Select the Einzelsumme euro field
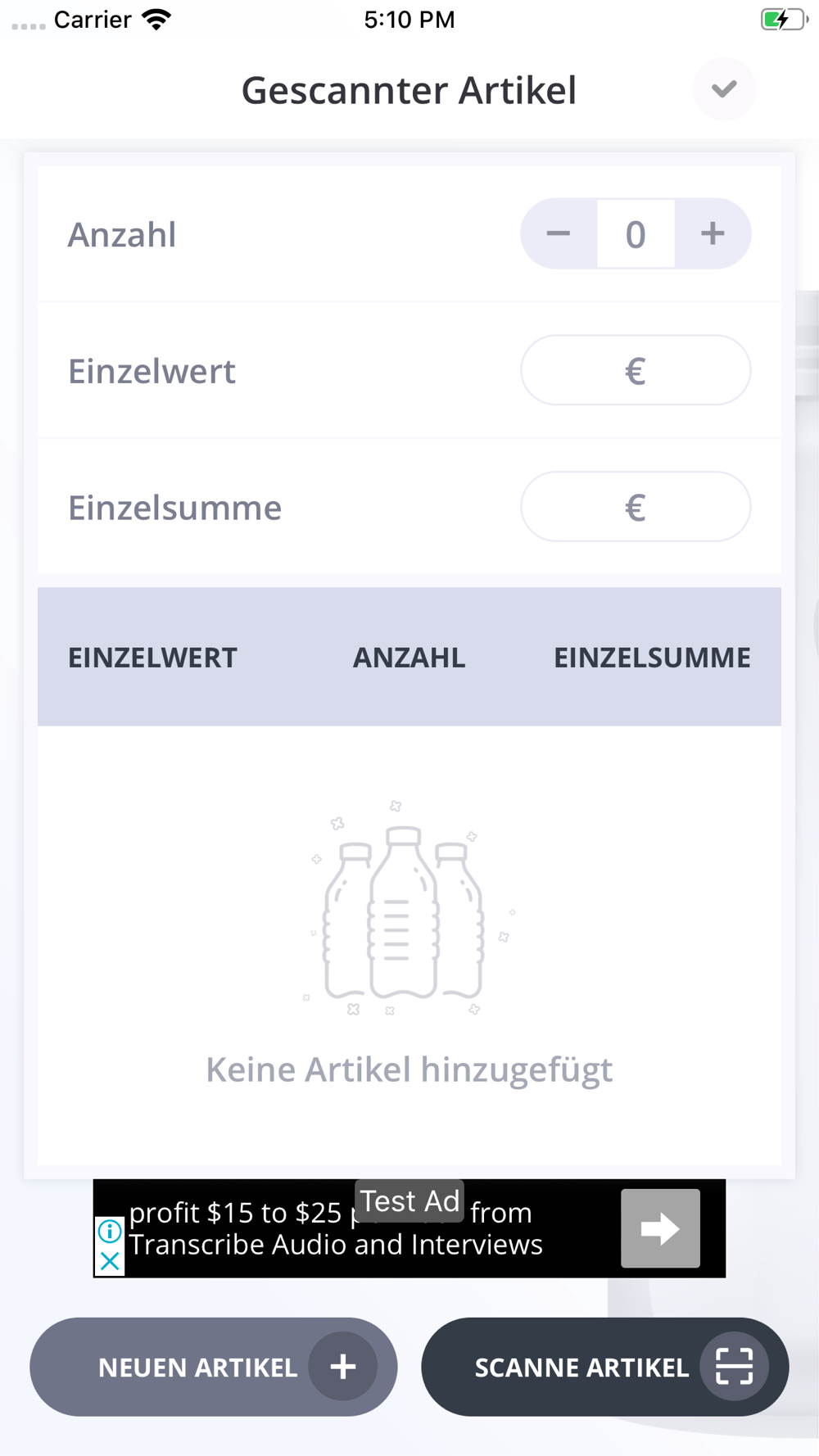Image resolution: width=819 pixels, height=1456 pixels. [x=636, y=507]
